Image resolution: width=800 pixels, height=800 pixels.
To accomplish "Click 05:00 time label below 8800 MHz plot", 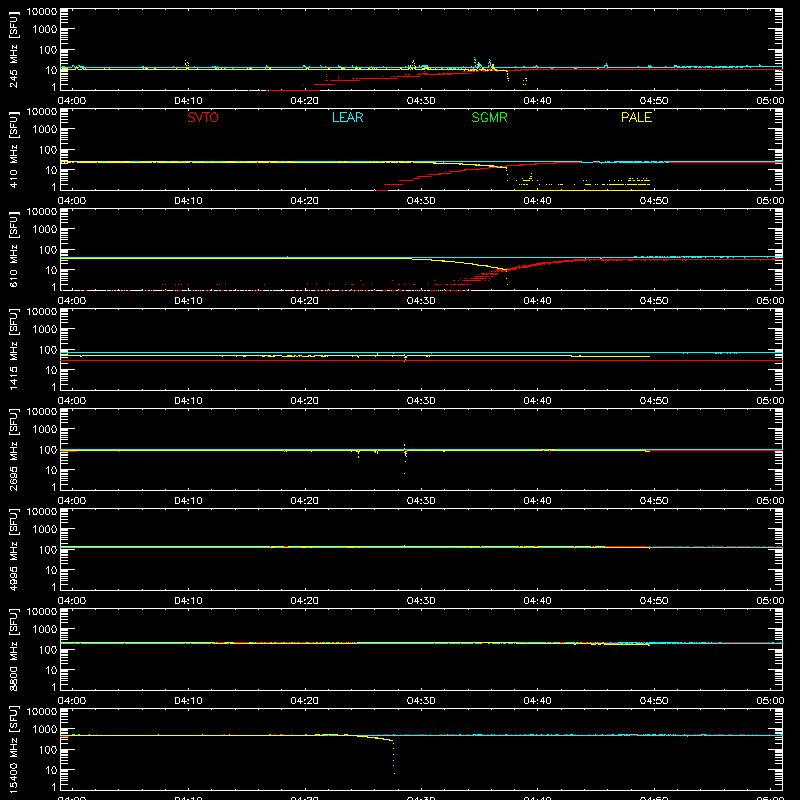I will point(770,701).
